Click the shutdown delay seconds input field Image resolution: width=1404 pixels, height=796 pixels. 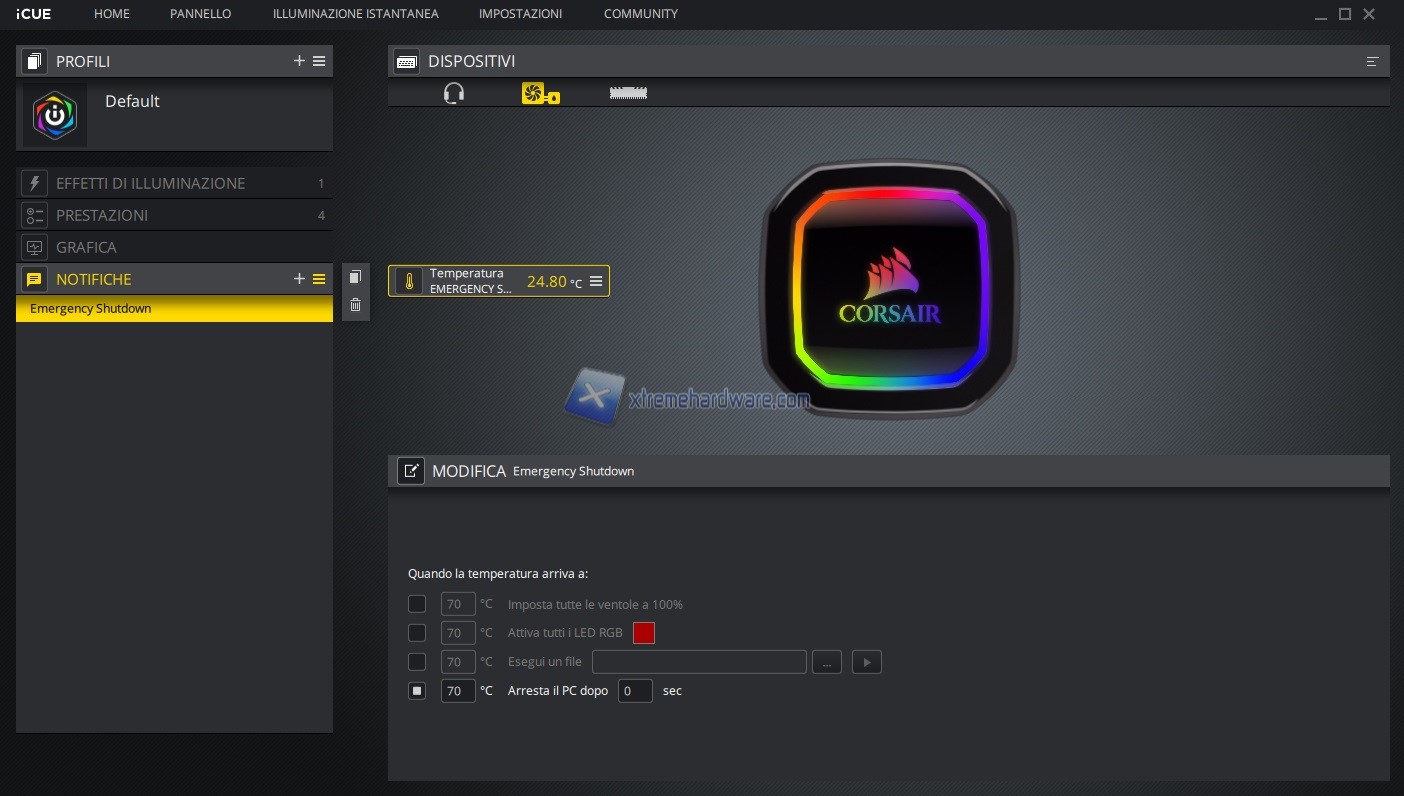click(x=635, y=691)
